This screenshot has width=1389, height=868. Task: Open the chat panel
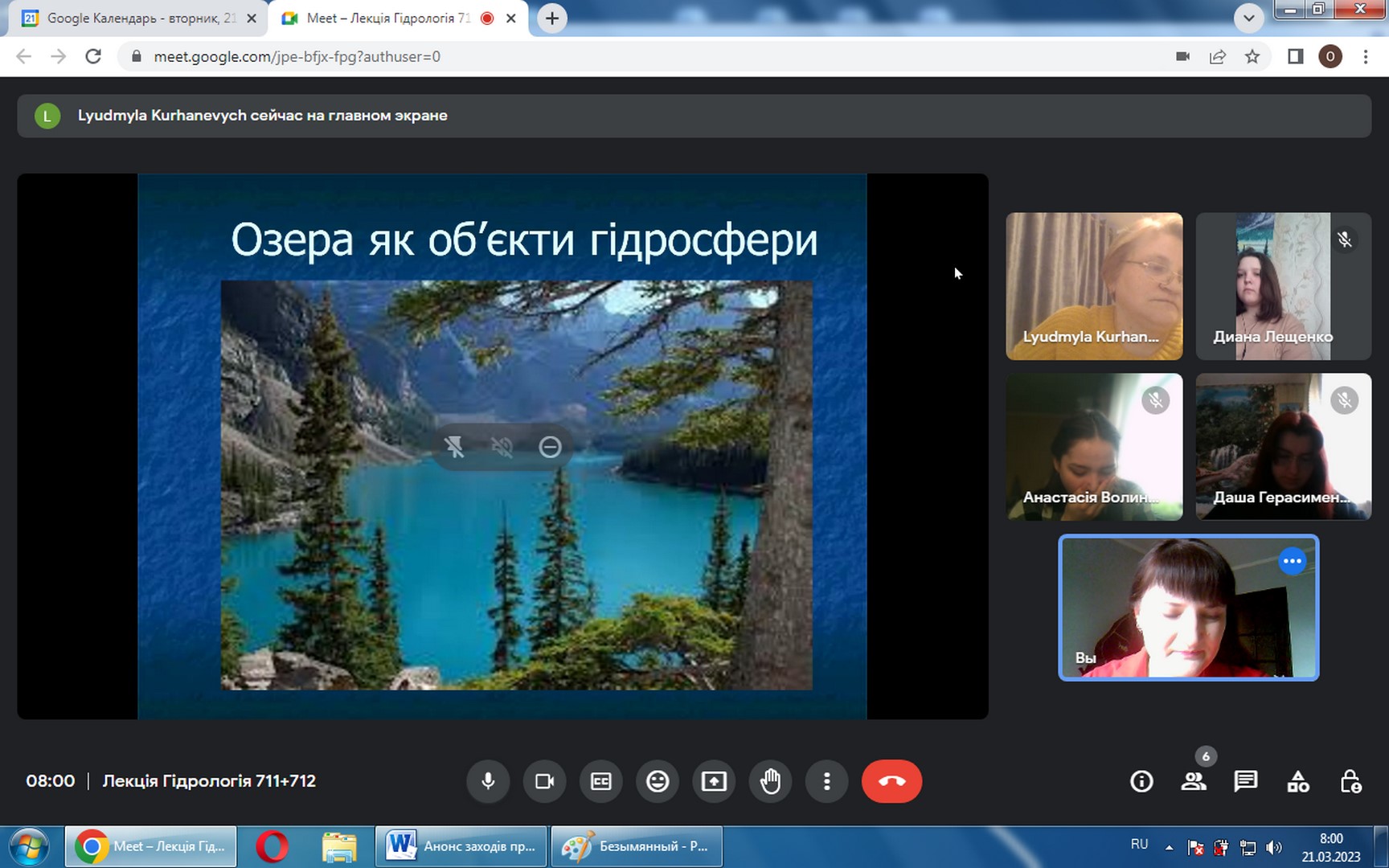(1246, 781)
